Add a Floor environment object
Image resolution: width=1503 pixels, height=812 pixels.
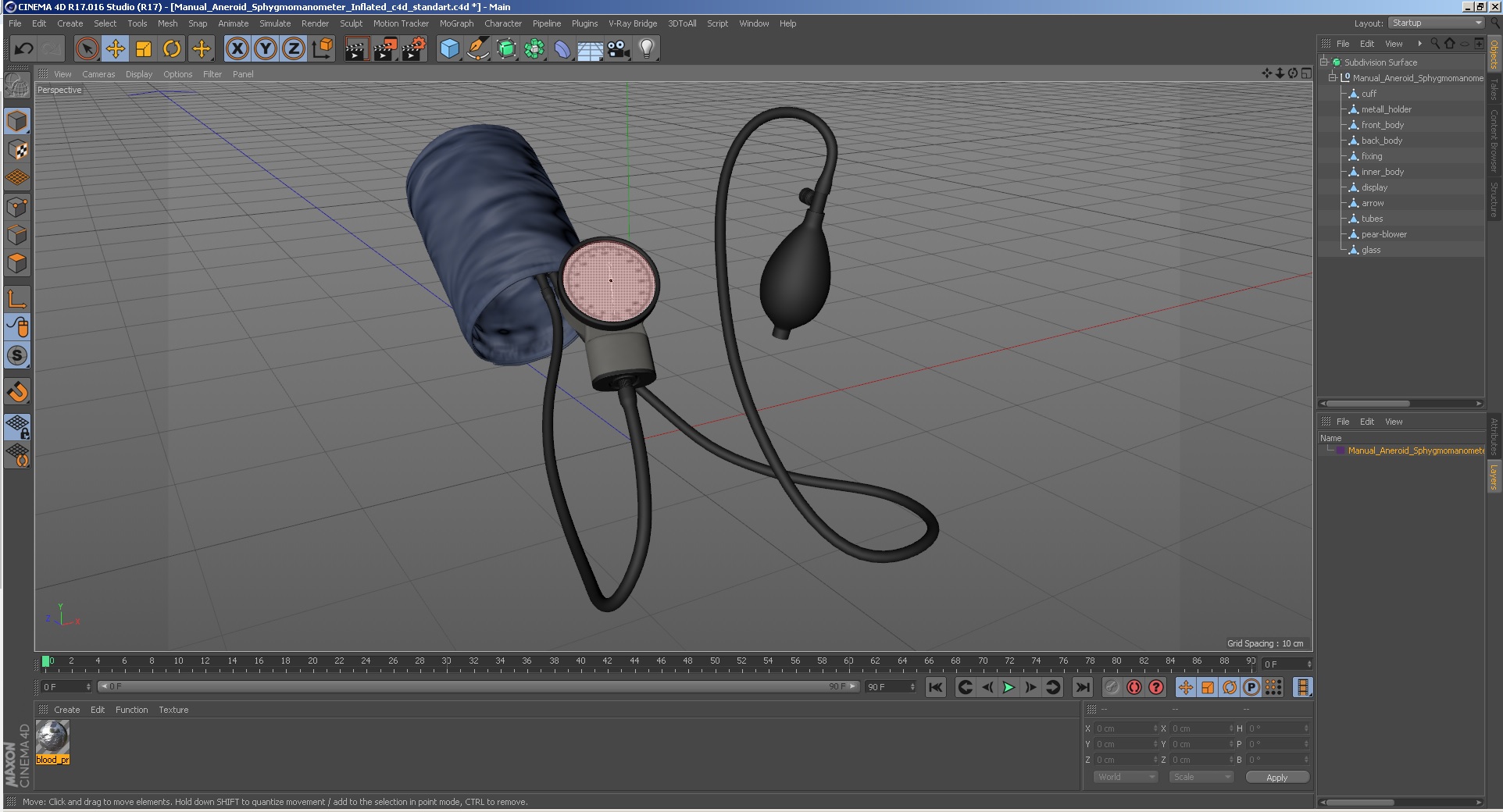click(591, 49)
